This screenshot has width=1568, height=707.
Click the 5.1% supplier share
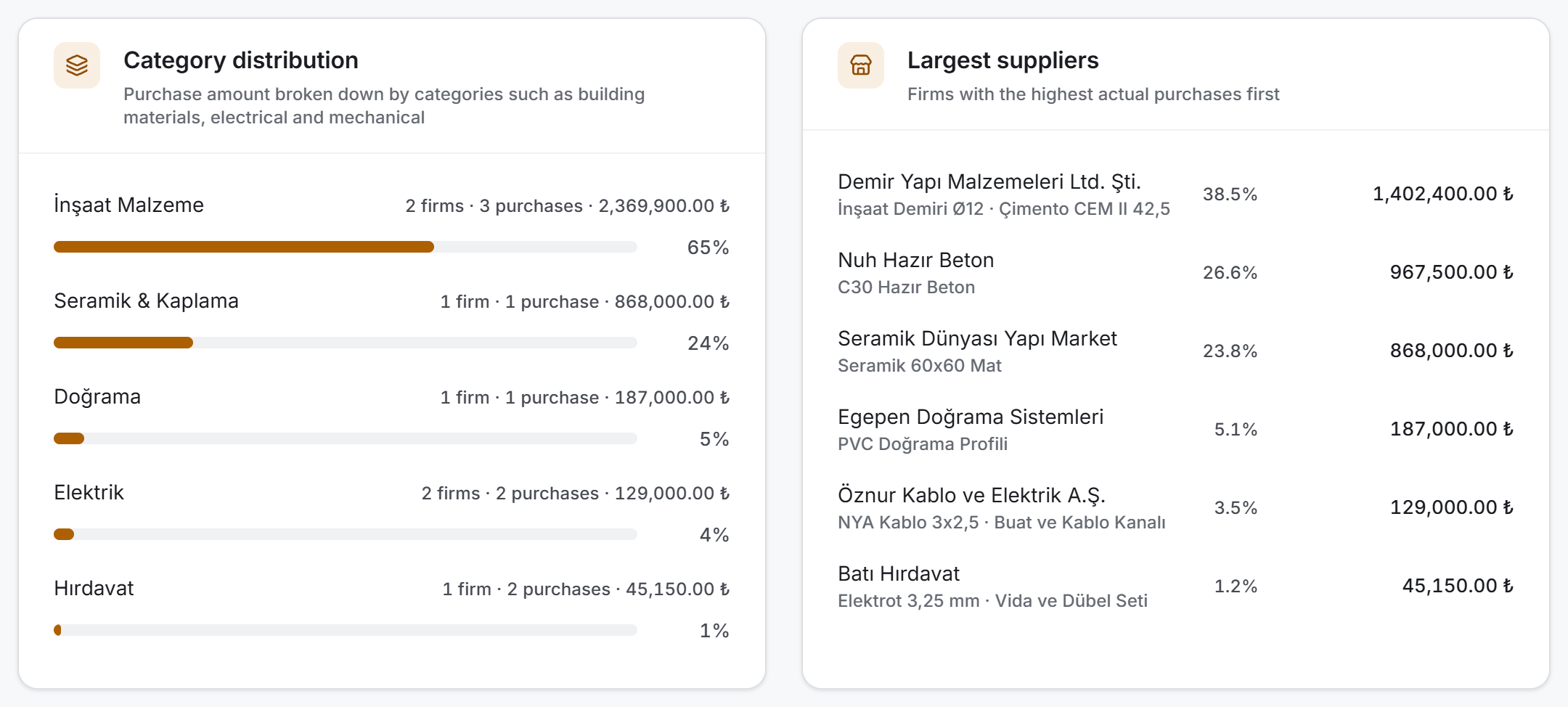pos(1236,430)
